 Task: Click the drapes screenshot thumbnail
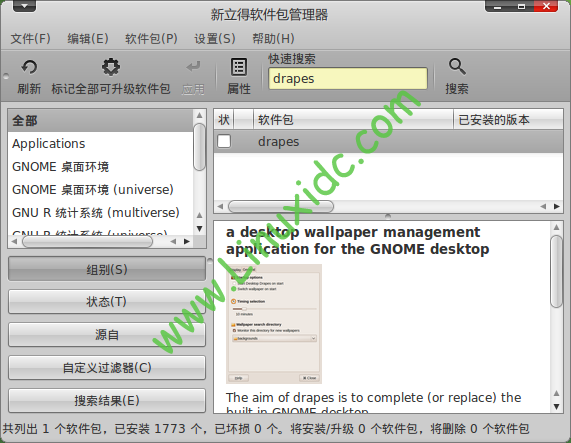coord(274,324)
